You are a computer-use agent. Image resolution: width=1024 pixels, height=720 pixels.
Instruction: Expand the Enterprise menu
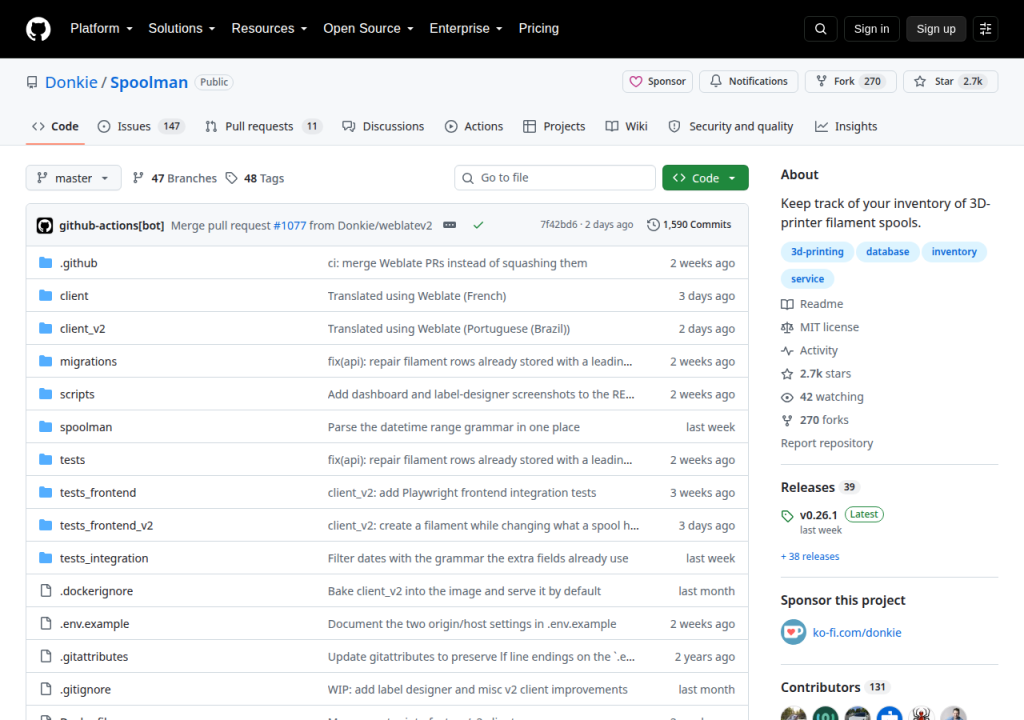click(466, 29)
